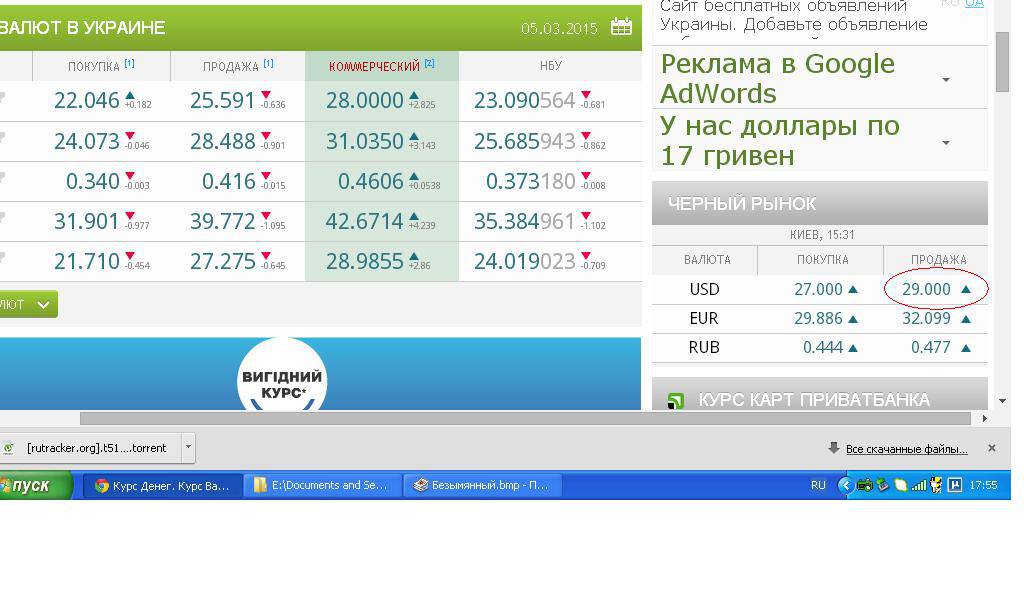Expand the 'Реклама в Google AdWords' ad
This screenshot has height=600, width=1024.
(x=946, y=79)
